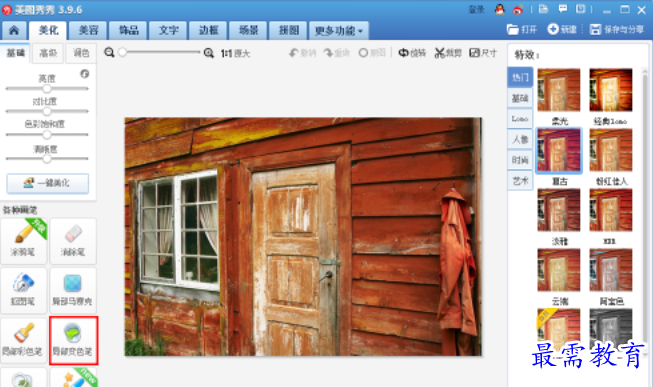Click the 裁剪 crop scissors tool

click(x=448, y=53)
